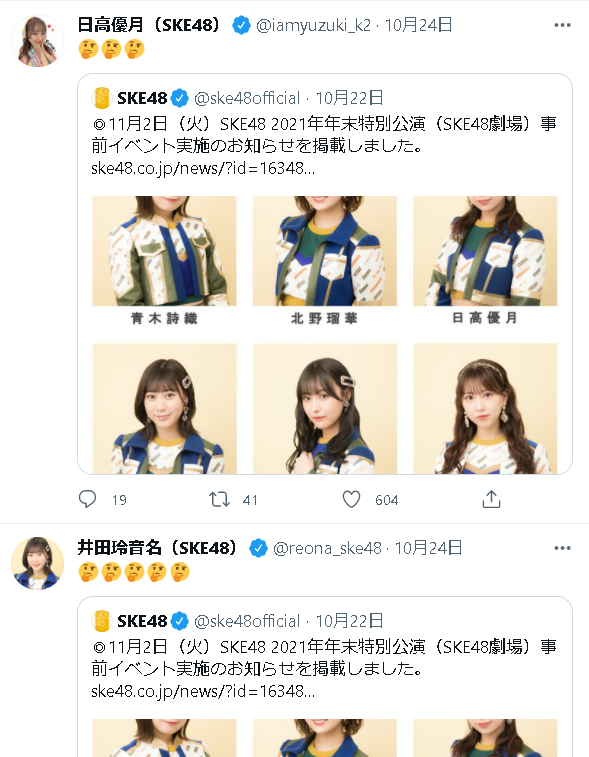Screen dimensions: 589x757
Task: Like the tweet with 604 likes
Action: 351,499
